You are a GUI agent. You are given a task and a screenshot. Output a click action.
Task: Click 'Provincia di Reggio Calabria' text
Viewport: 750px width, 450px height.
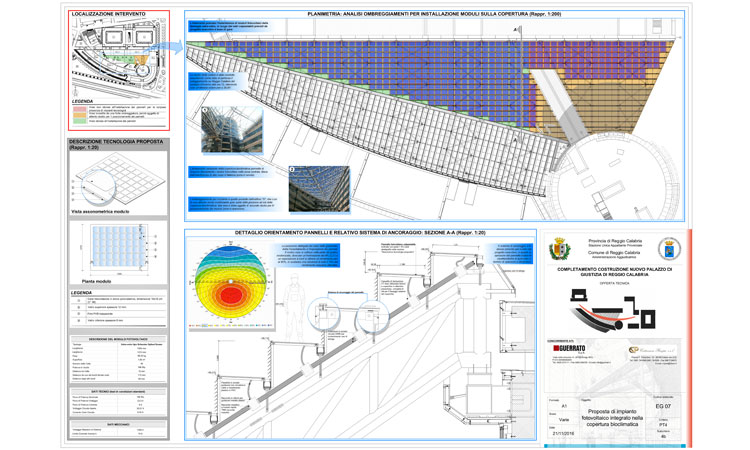[615, 241]
